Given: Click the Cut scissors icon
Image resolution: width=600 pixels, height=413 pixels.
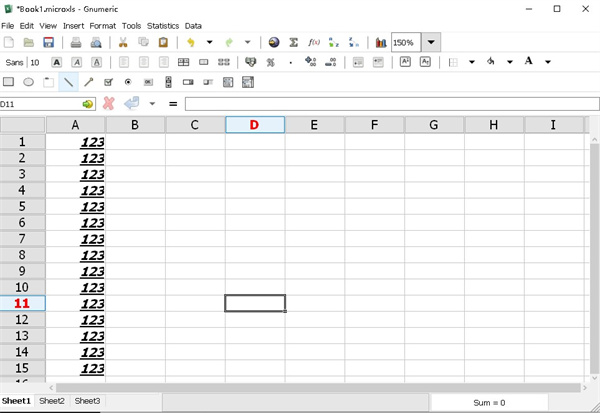Looking at the screenshot, I should (123, 43).
